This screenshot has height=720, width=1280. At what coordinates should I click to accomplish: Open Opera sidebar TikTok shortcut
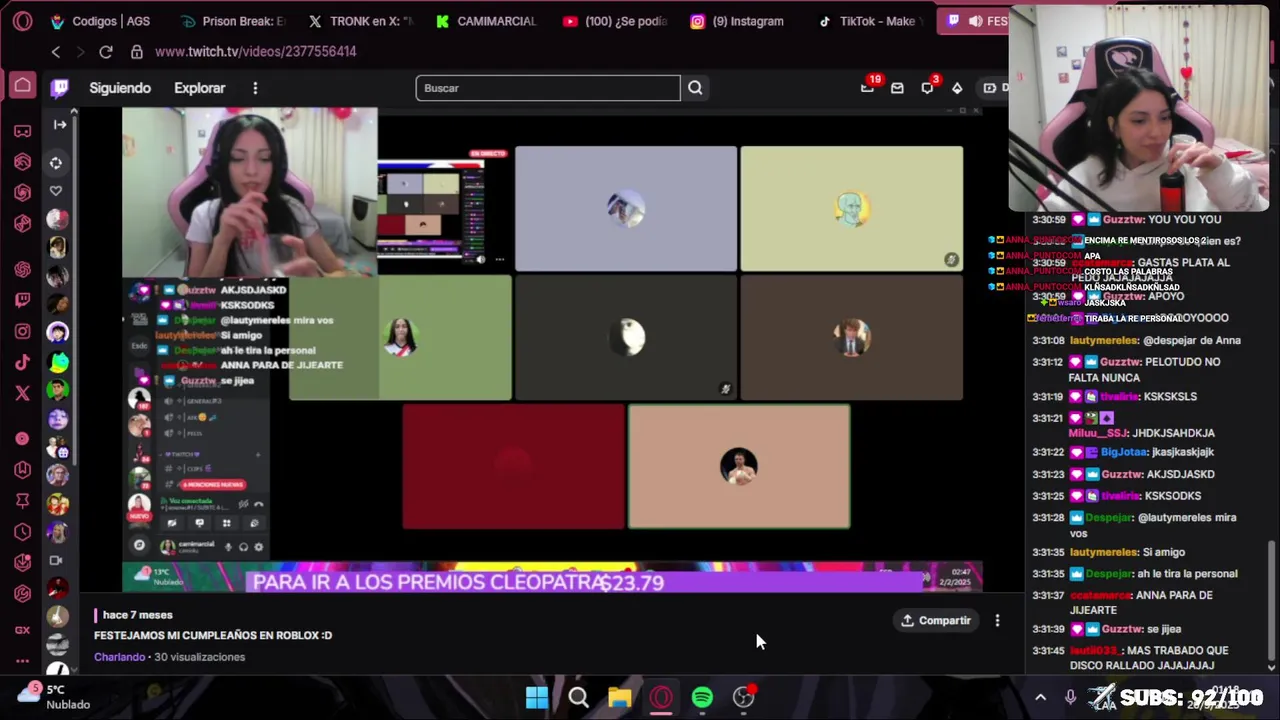click(22, 362)
